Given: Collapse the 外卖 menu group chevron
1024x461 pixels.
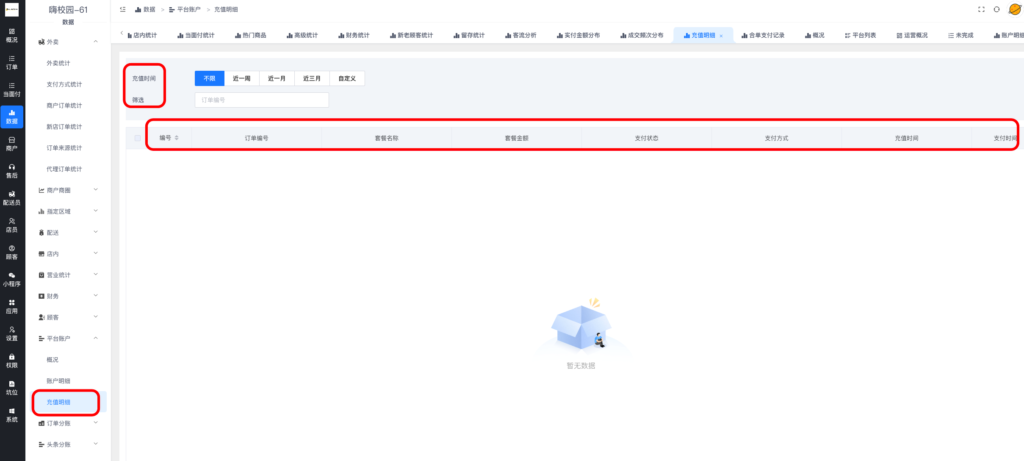Looking at the screenshot, I should (96, 42).
